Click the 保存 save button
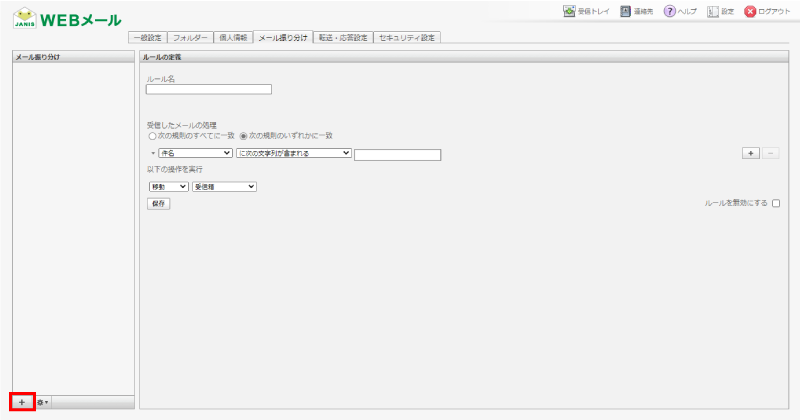Image resolution: width=800 pixels, height=420 pixels. pos(158,203)
